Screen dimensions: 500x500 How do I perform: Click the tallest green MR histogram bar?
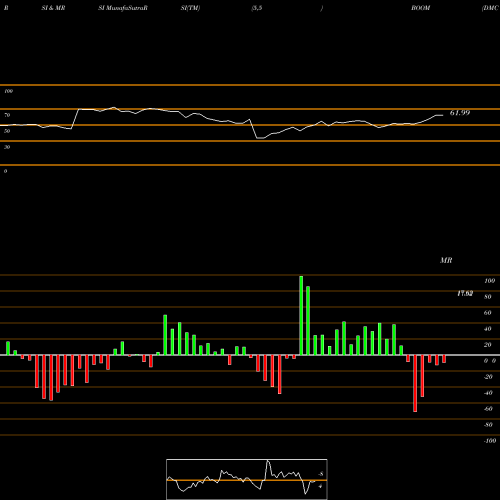coord(301,315)
